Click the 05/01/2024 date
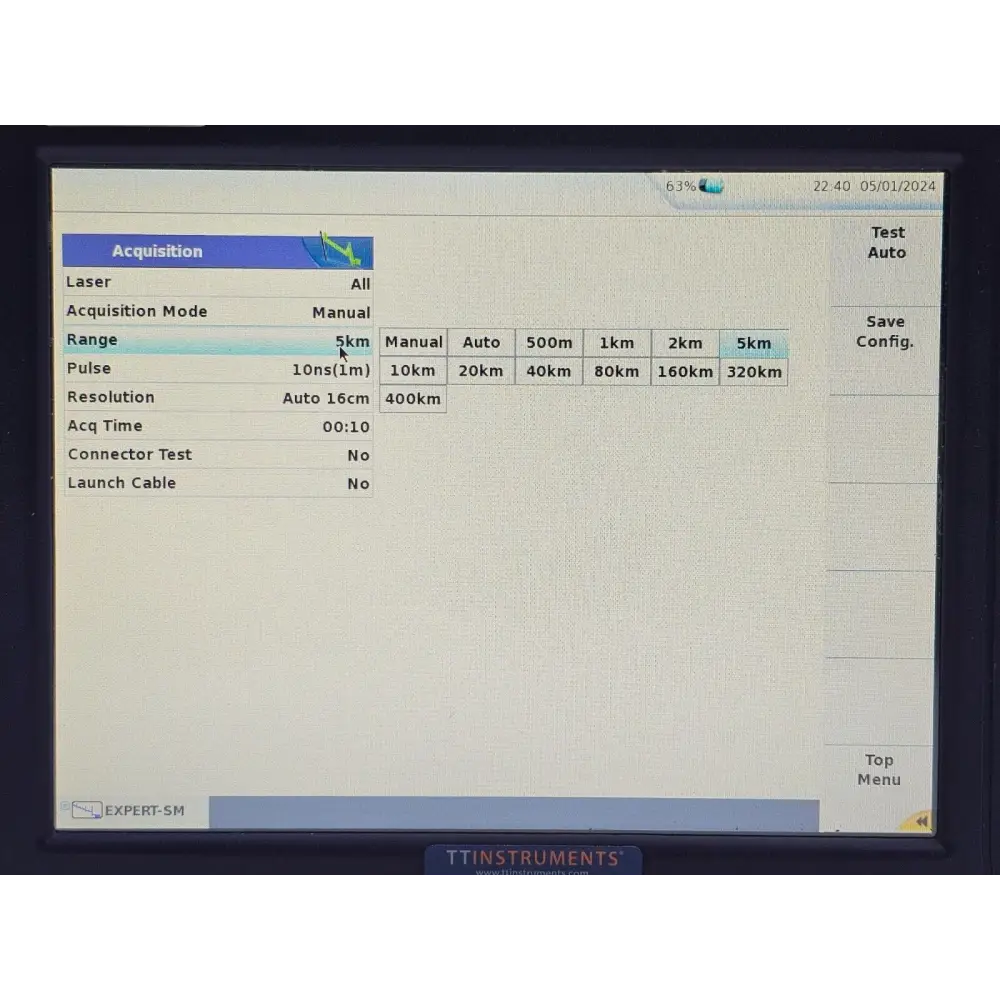This screenshot has width=1000, height=1000. [x=897, y=186]
